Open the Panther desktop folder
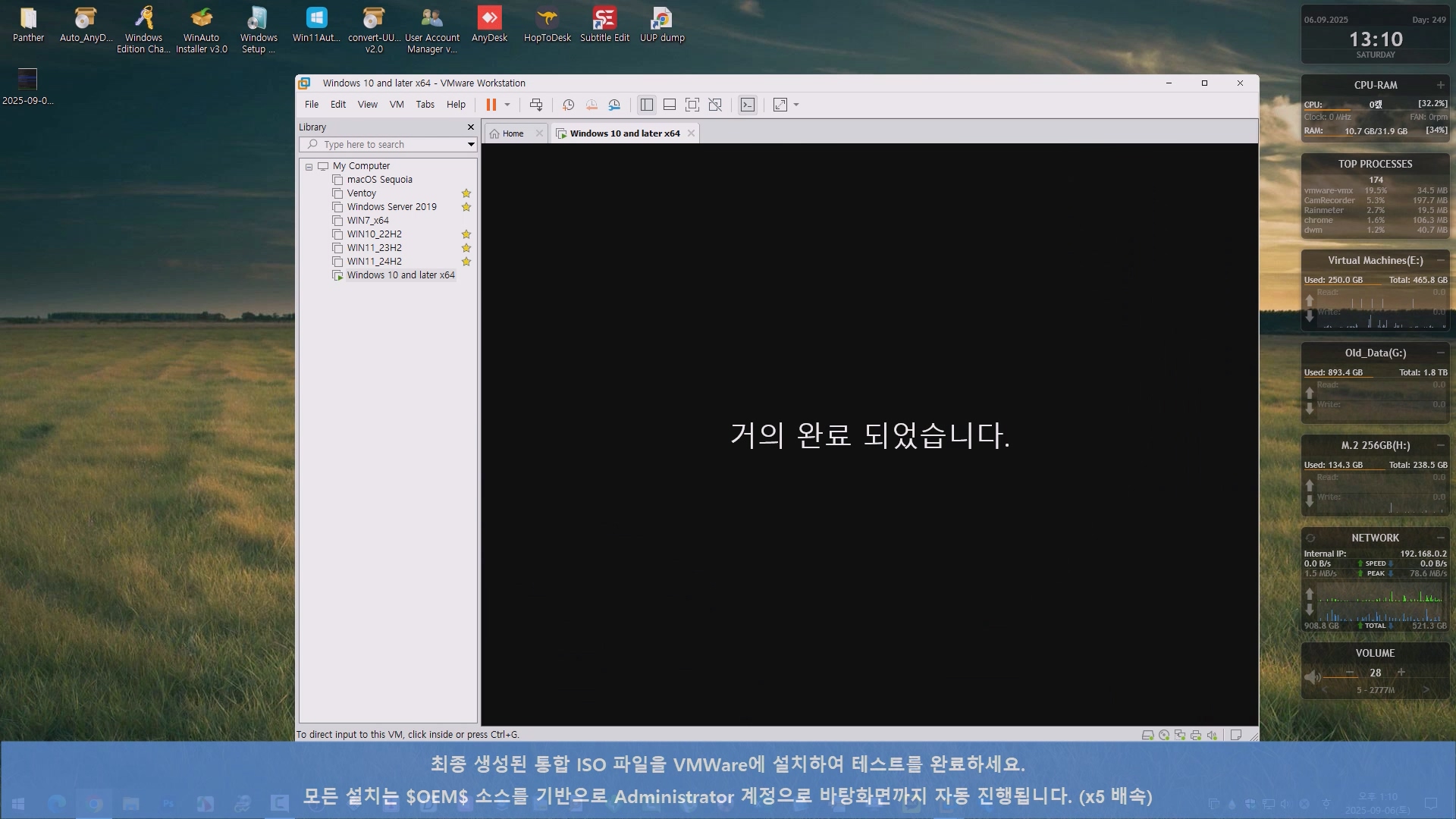 pyautogui.click(x=28, y=24)
